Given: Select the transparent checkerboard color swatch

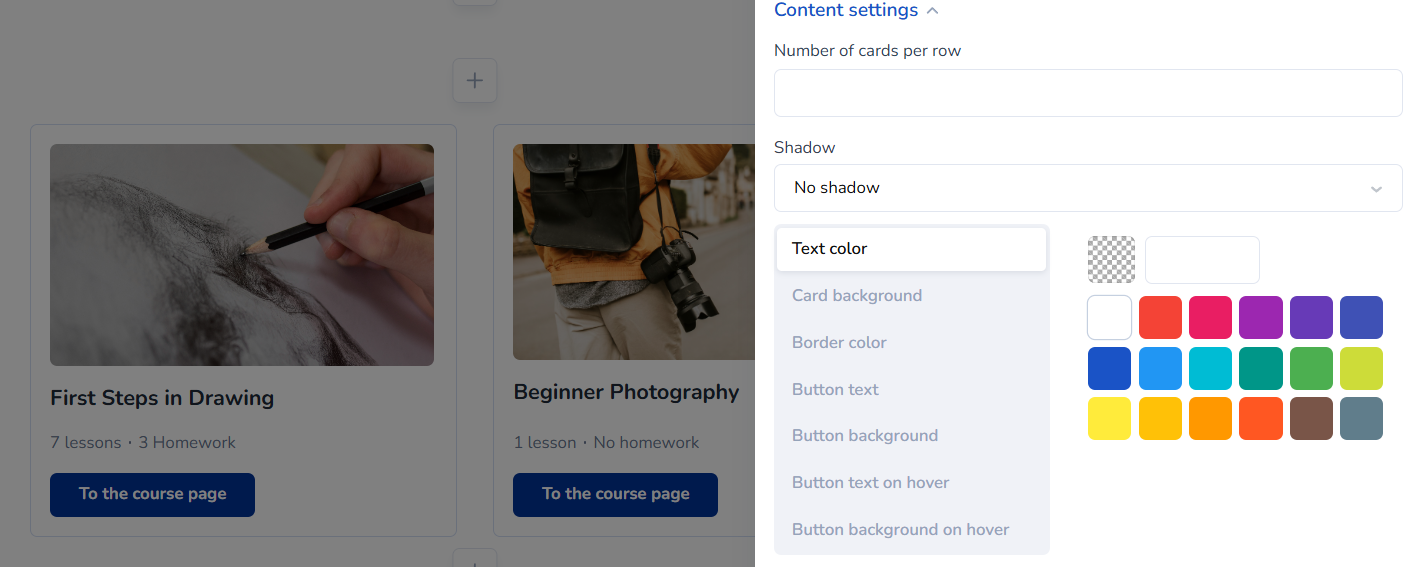Looking at the screenshot, I should (x=1111, y=260).
